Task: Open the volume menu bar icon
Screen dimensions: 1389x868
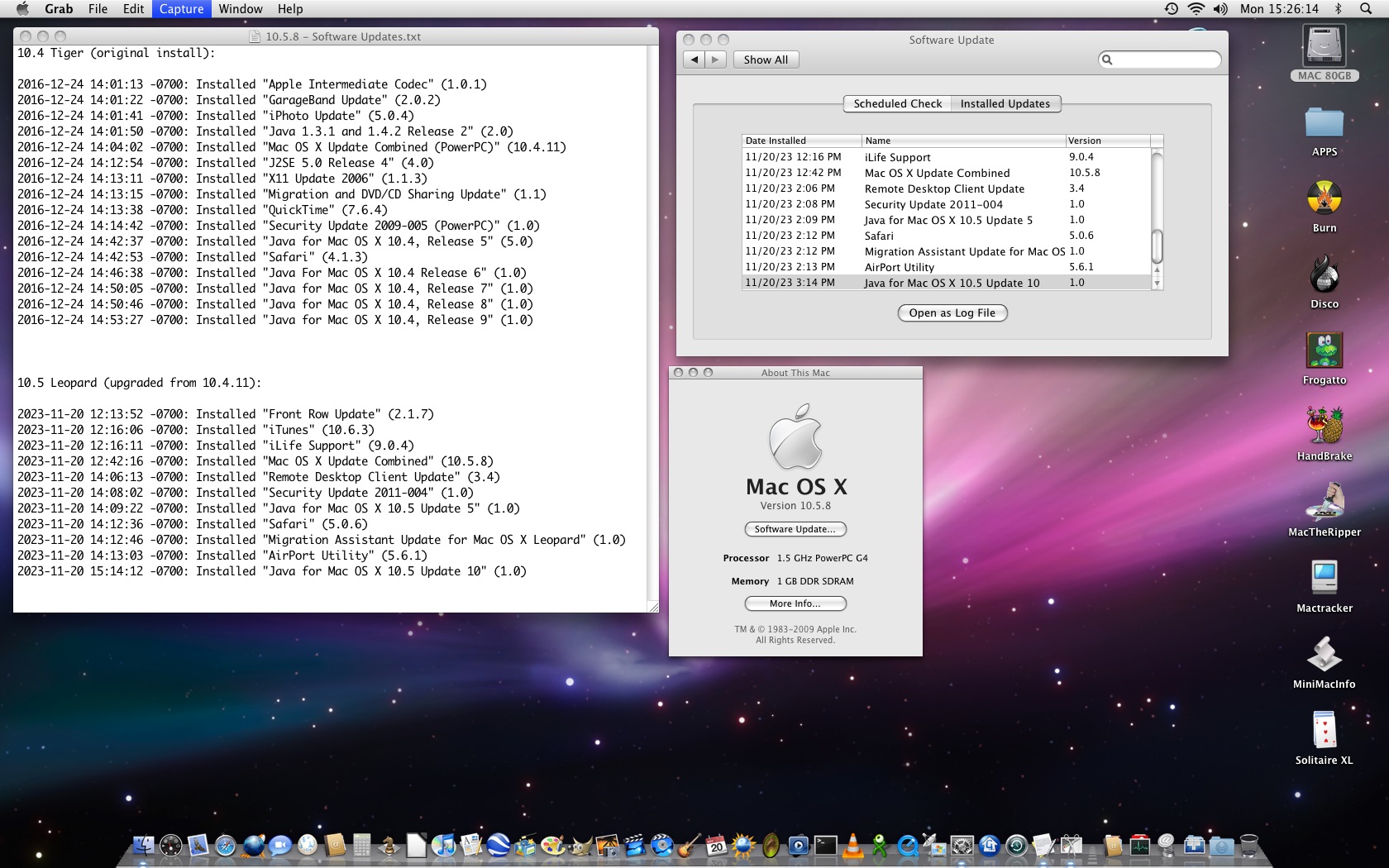Action: (x=1220, y=8)
